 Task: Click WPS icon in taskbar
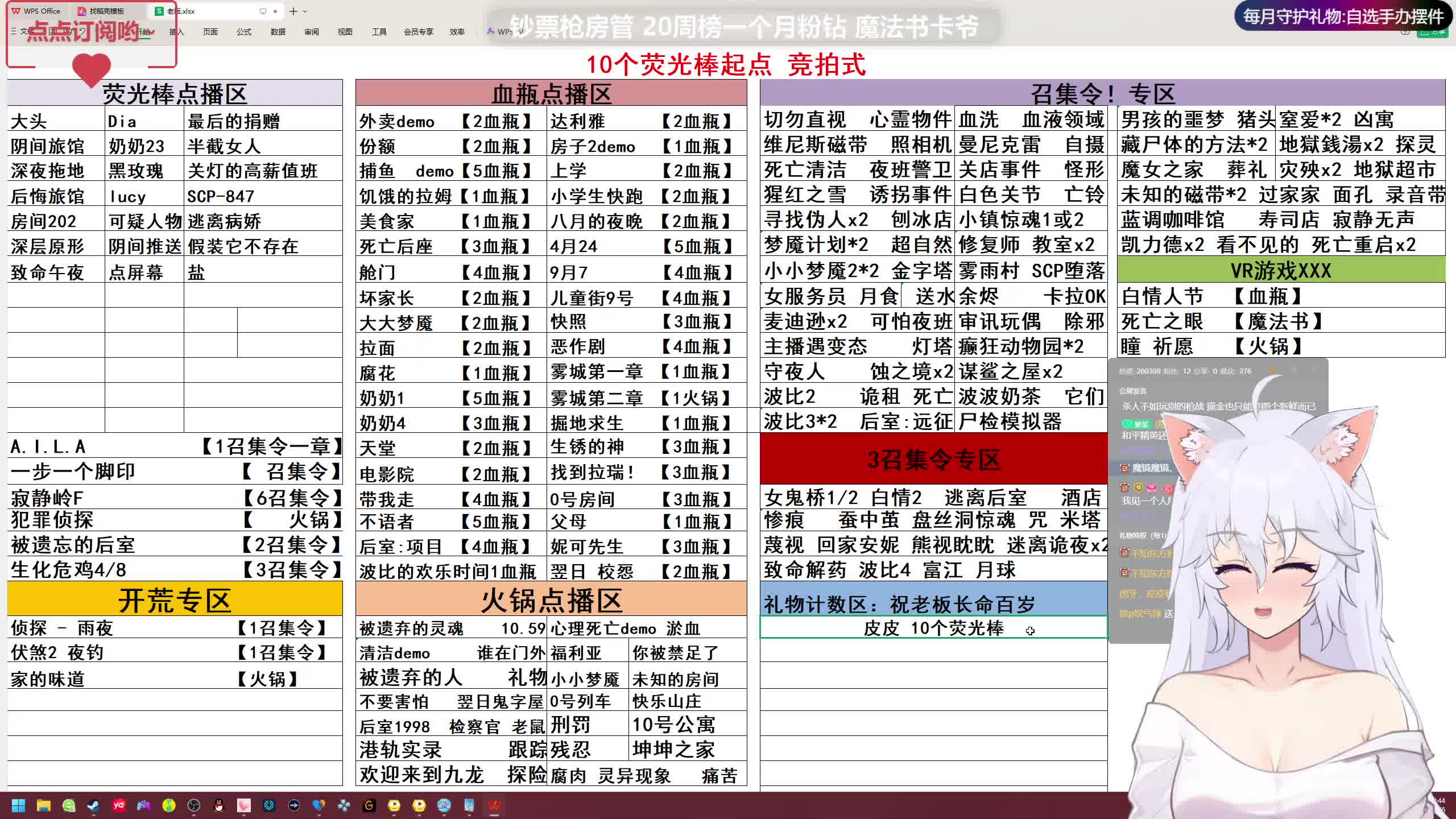pyautogui.click(x=494, y=805)
